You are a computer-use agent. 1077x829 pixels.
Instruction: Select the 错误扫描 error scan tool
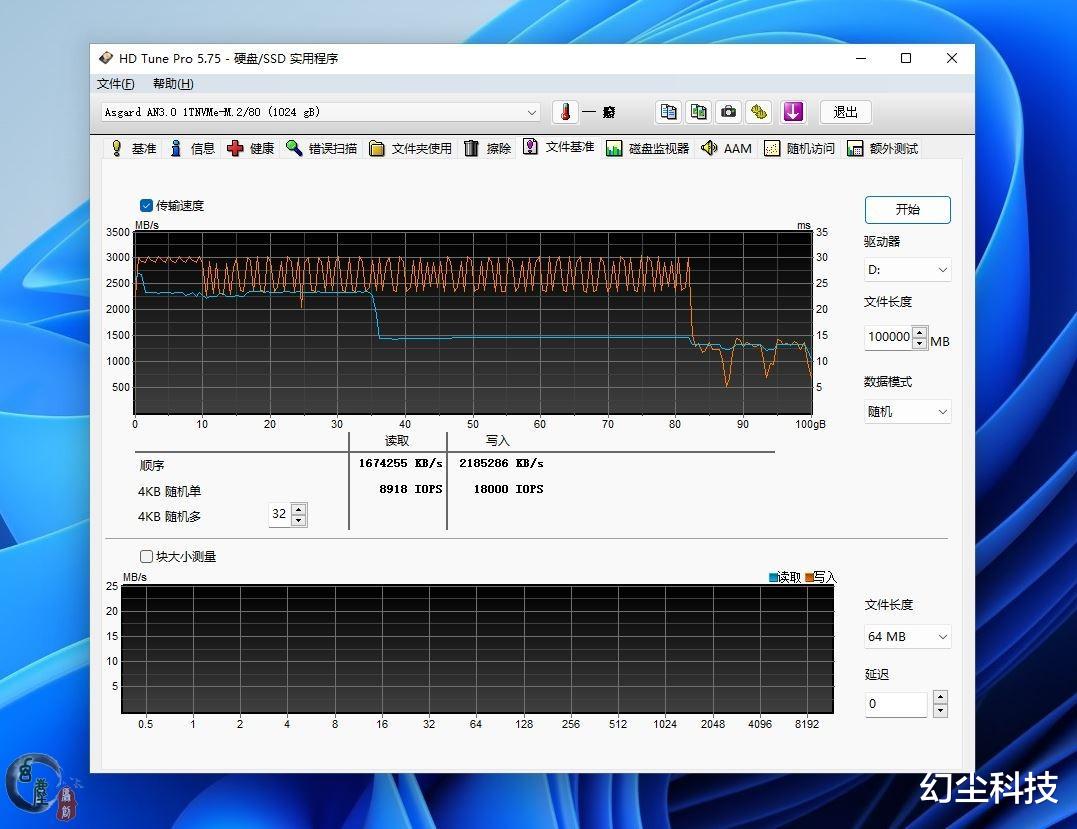(x=318, y=148)
